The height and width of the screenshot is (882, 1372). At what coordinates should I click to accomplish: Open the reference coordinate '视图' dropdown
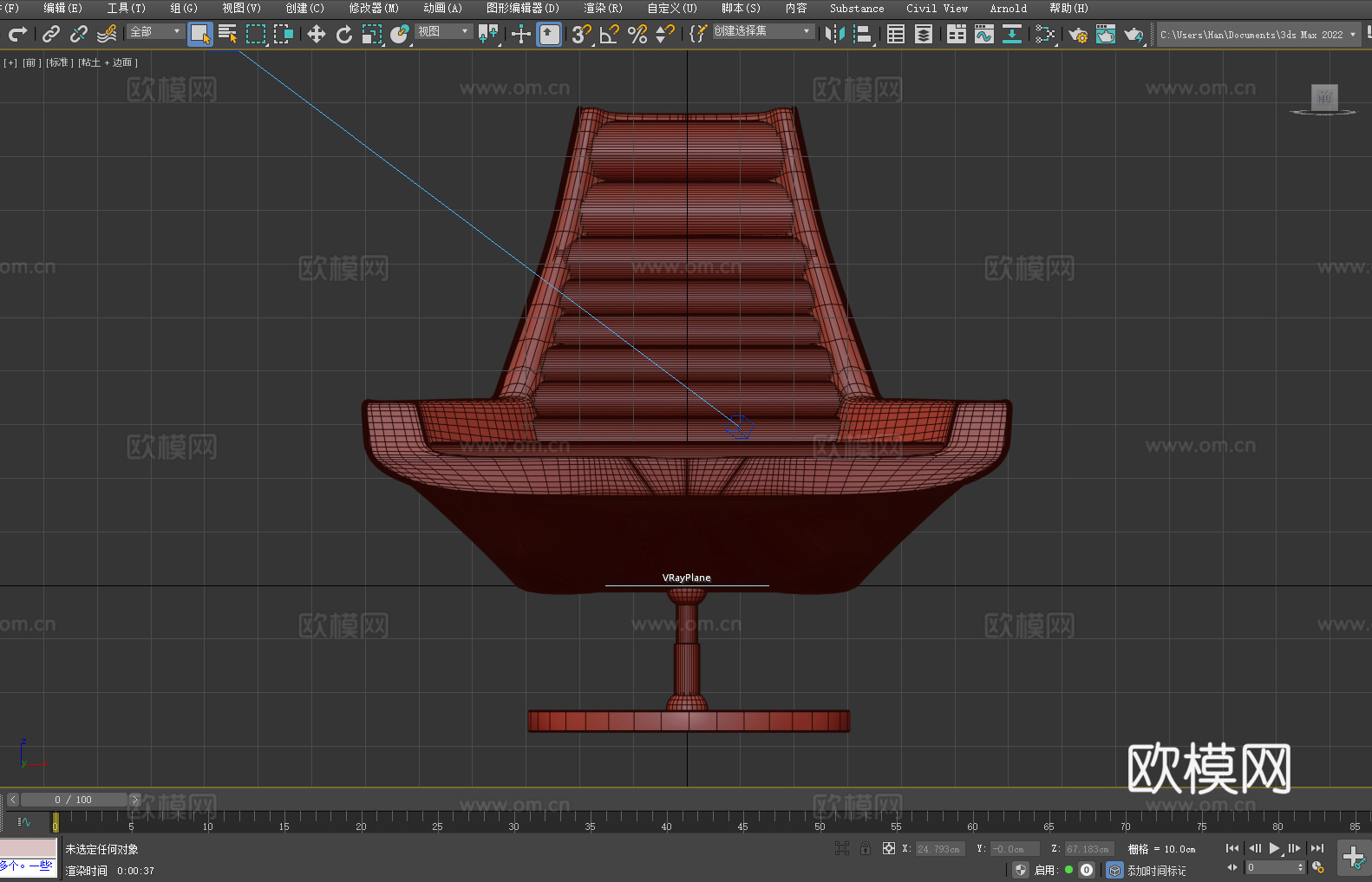[443, 31]
